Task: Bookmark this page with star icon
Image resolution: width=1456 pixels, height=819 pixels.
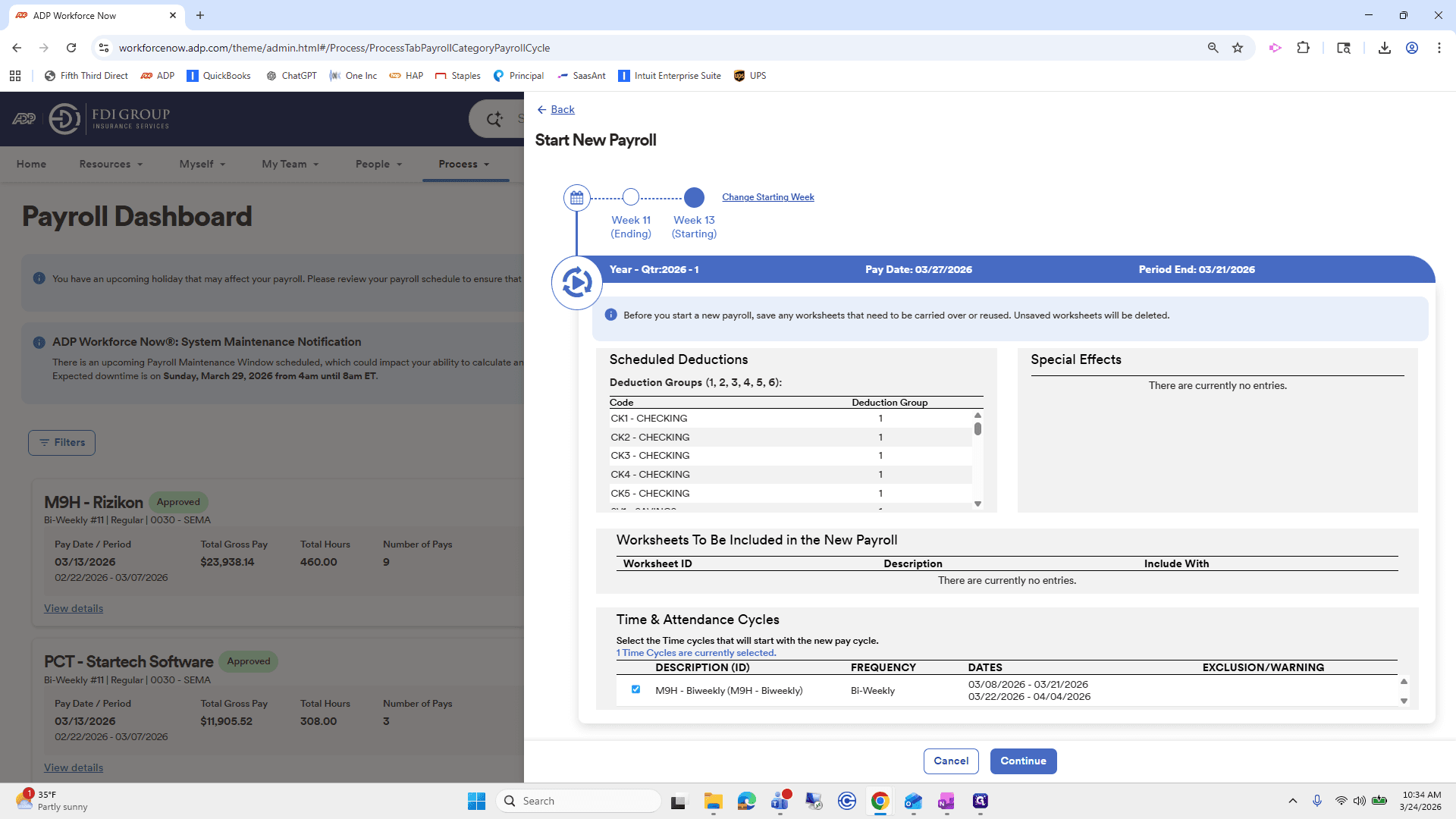Action: pyautogui.click(x=1238, y=48)
